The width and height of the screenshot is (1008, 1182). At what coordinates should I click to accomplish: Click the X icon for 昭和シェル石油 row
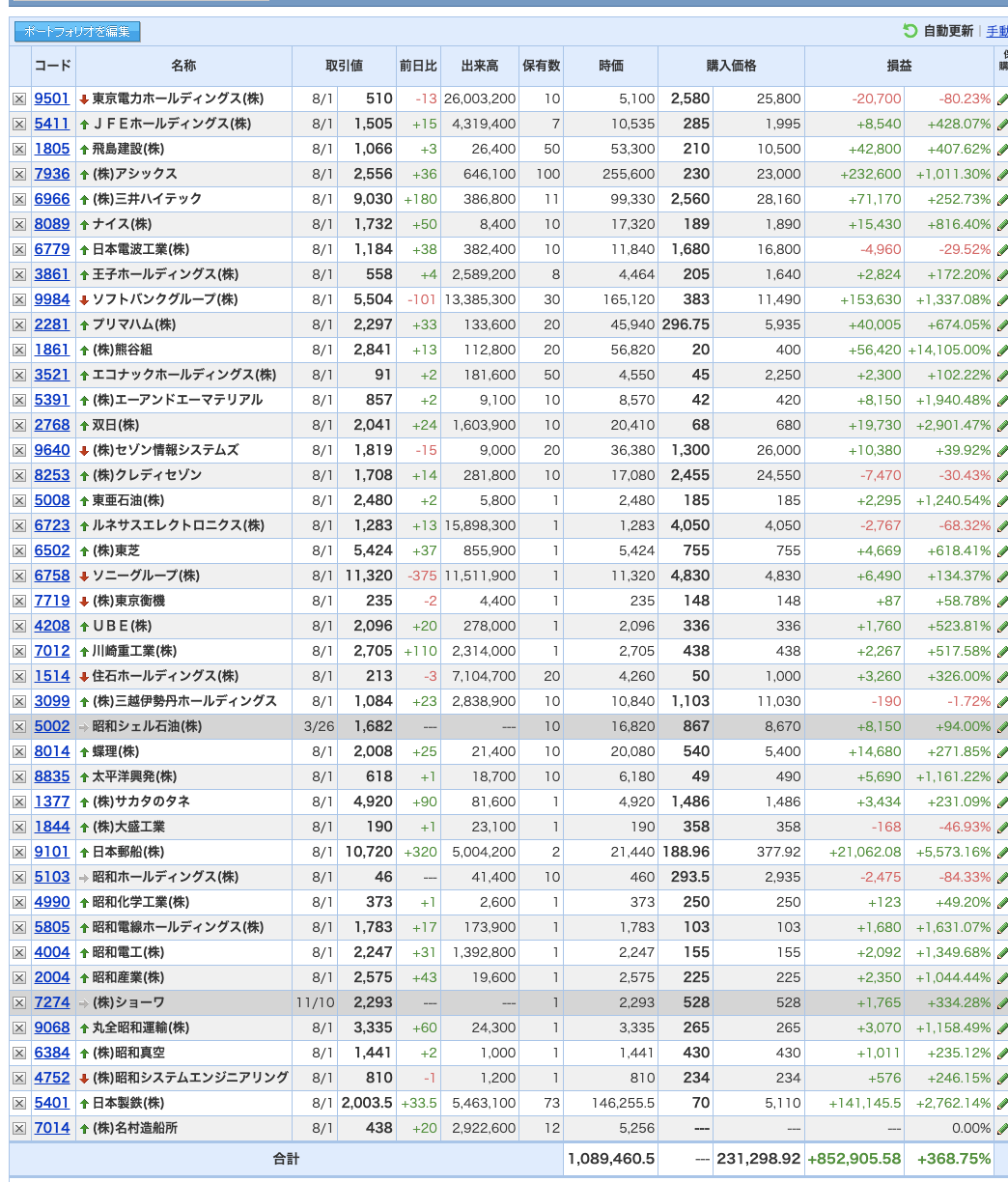[x=19, y=726]
